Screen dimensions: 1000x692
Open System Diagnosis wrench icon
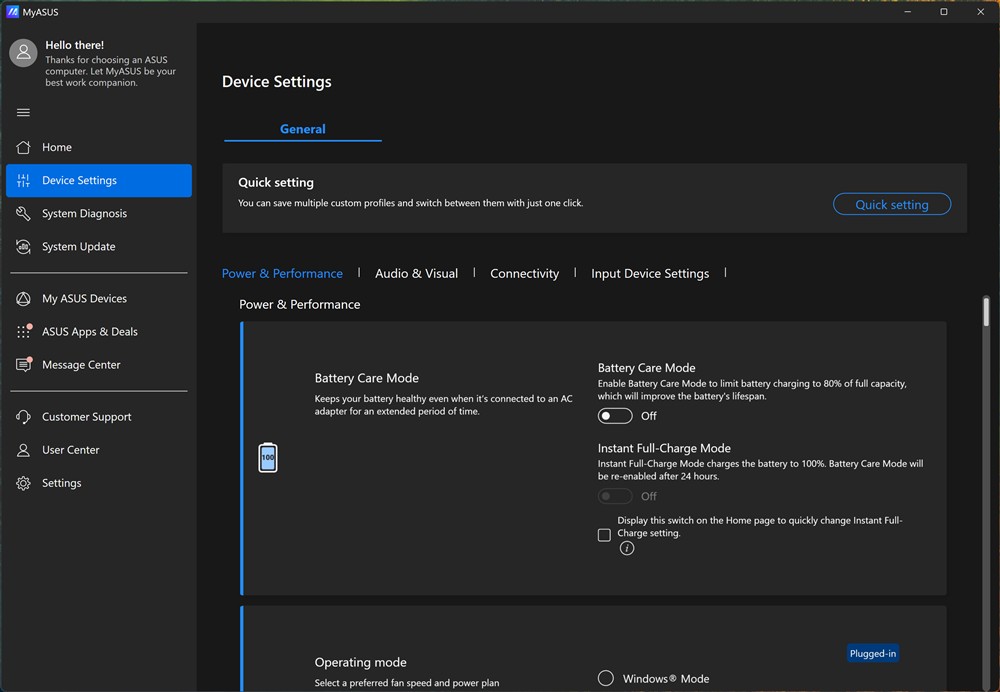coord(24,214)
